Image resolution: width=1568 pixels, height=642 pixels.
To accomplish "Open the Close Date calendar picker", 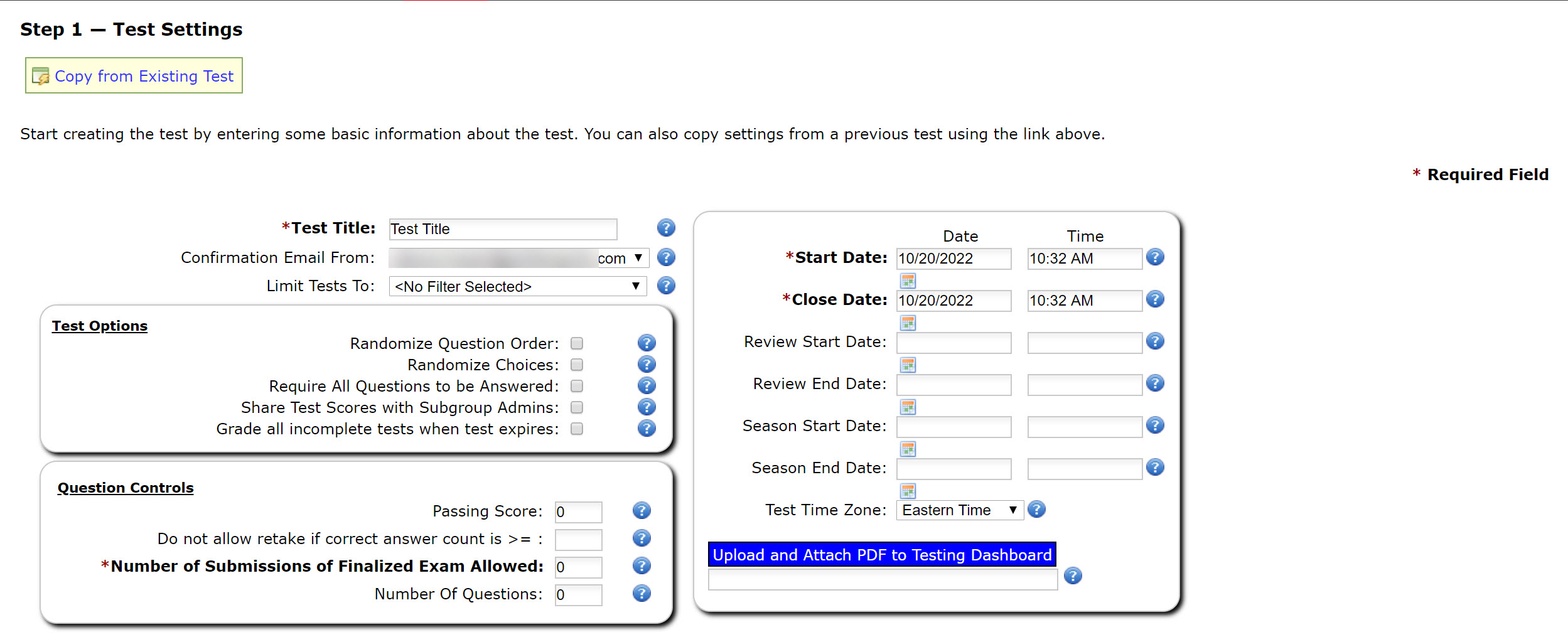I will [x=909, y=323].
